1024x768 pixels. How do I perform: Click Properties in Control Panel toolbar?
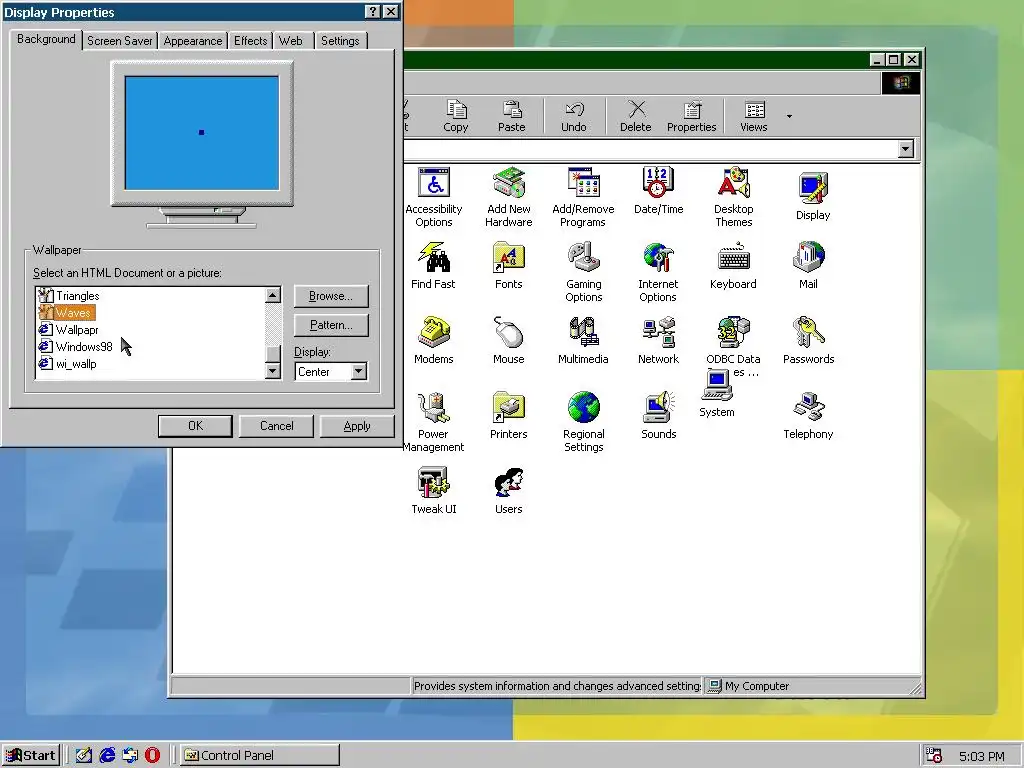692,116
